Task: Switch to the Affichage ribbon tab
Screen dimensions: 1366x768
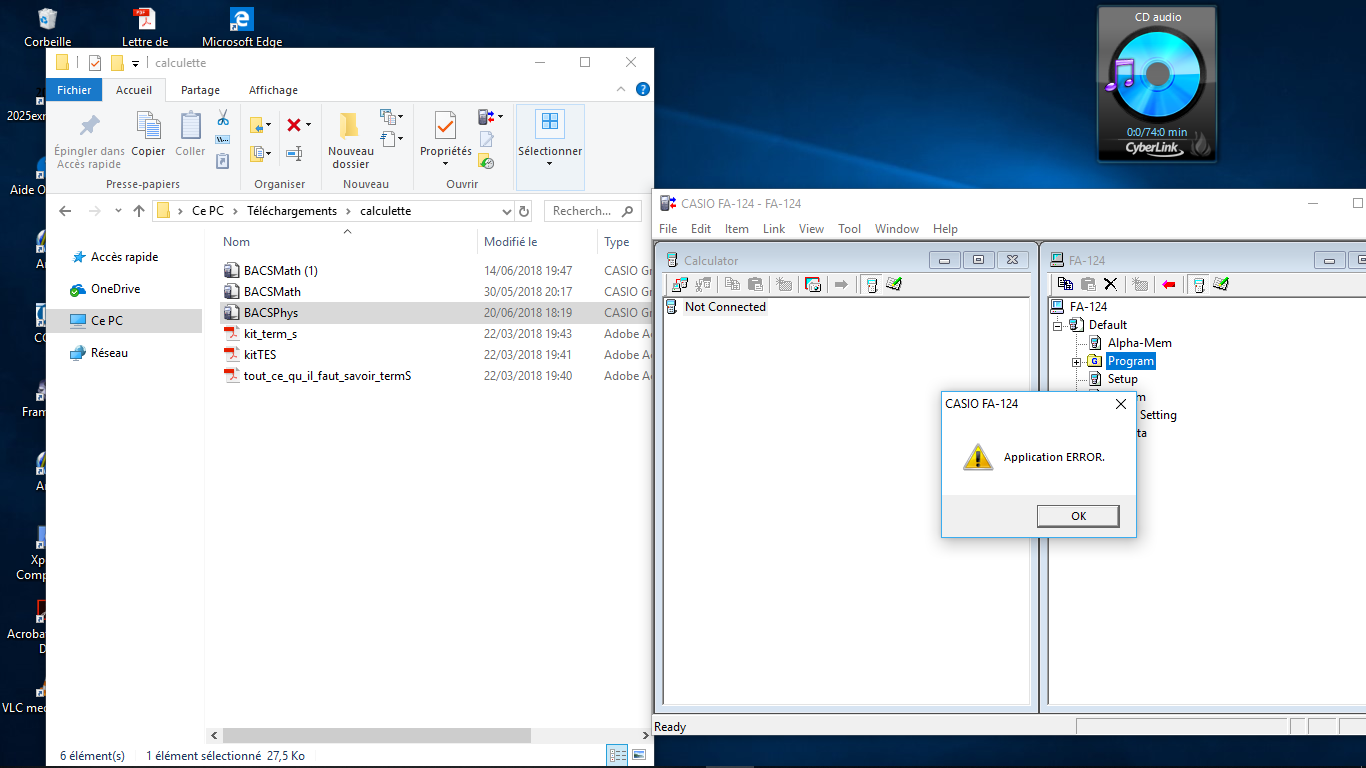Action: coord(273,90)
